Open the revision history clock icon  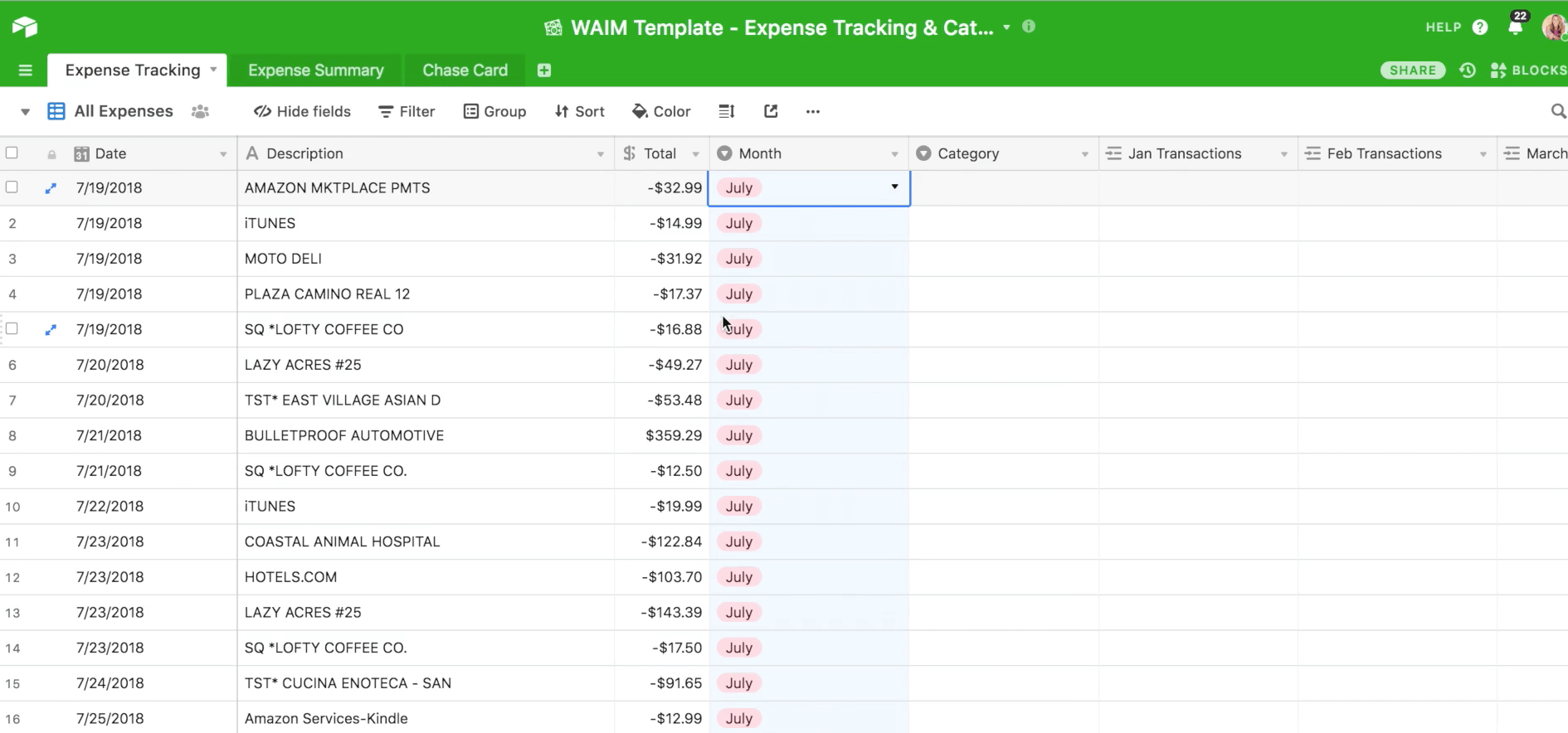tap(1468, 70)
